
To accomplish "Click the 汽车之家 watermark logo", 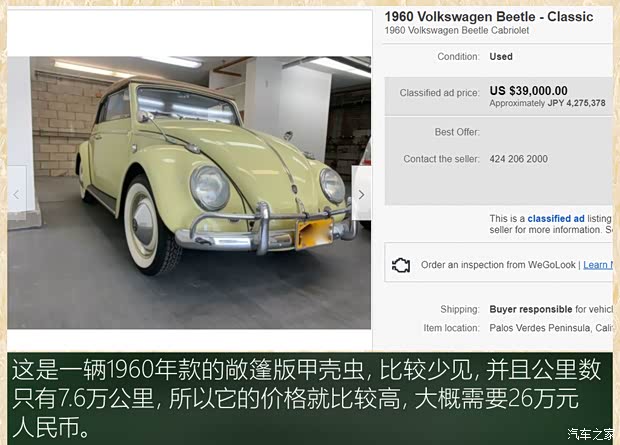I will (x=591, y=434).
